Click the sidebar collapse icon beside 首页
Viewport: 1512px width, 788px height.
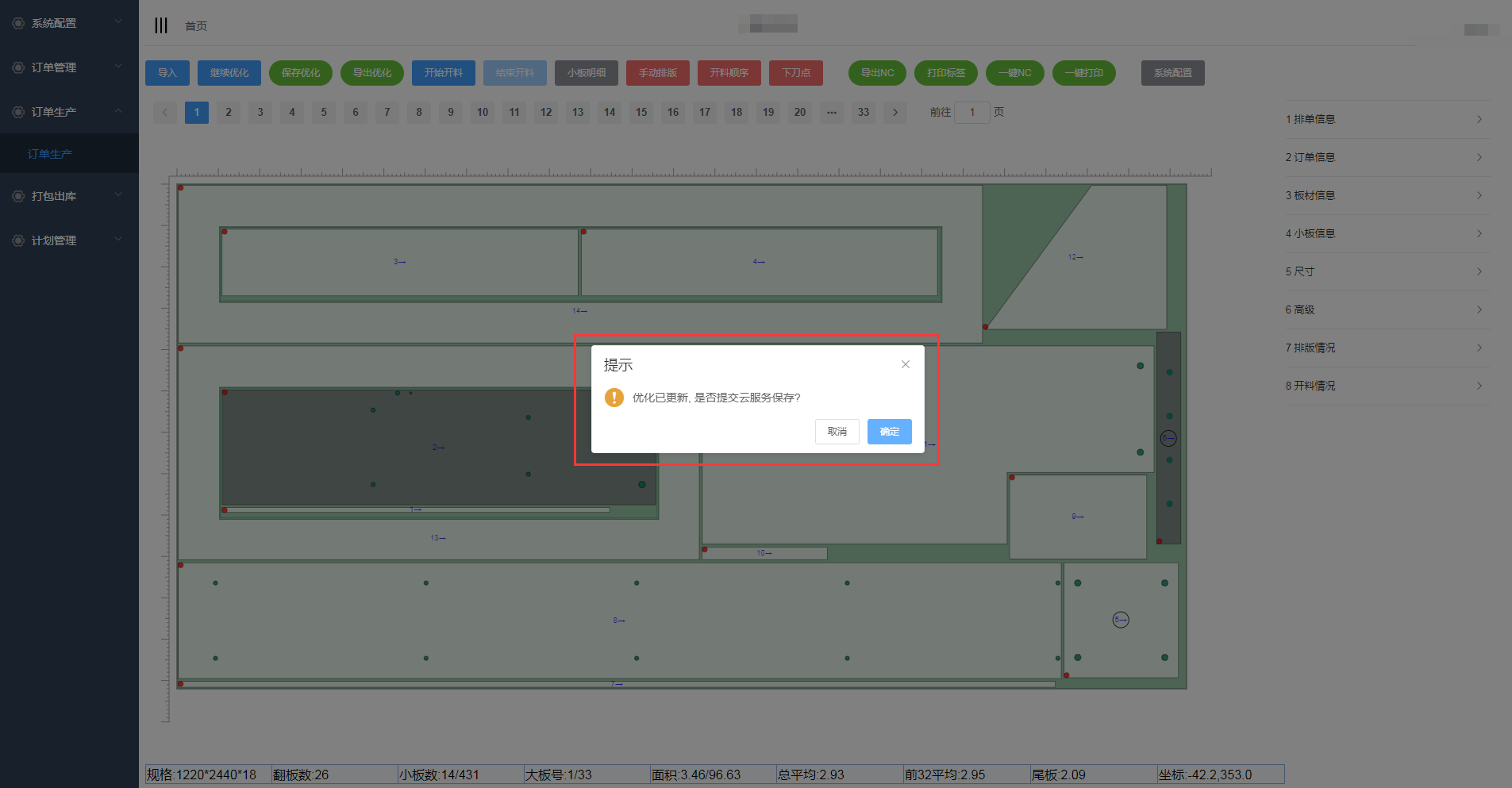tap(161, 25)
